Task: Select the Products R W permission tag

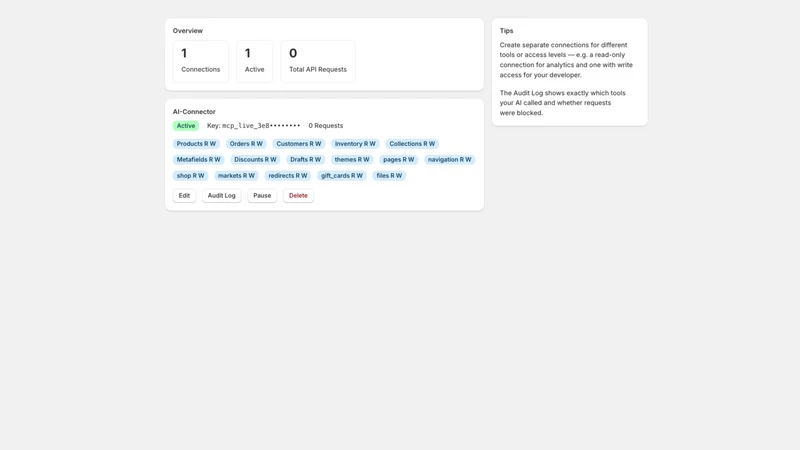Action: (196, 144)
